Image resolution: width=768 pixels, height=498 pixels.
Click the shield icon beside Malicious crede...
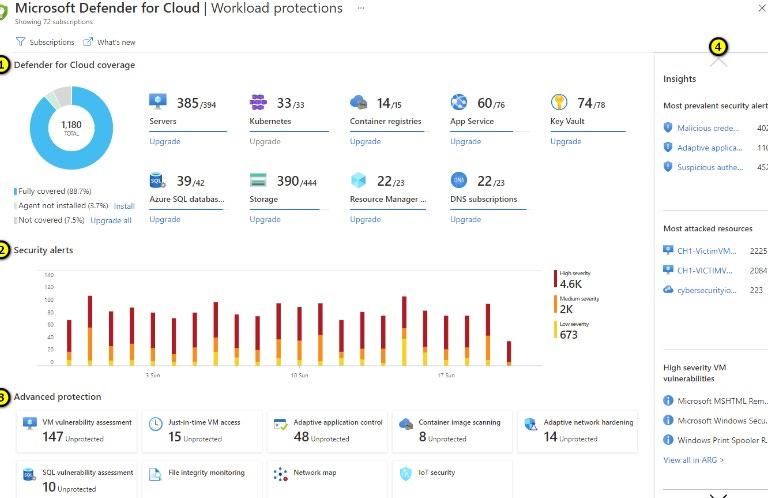(x=668, y=128)
